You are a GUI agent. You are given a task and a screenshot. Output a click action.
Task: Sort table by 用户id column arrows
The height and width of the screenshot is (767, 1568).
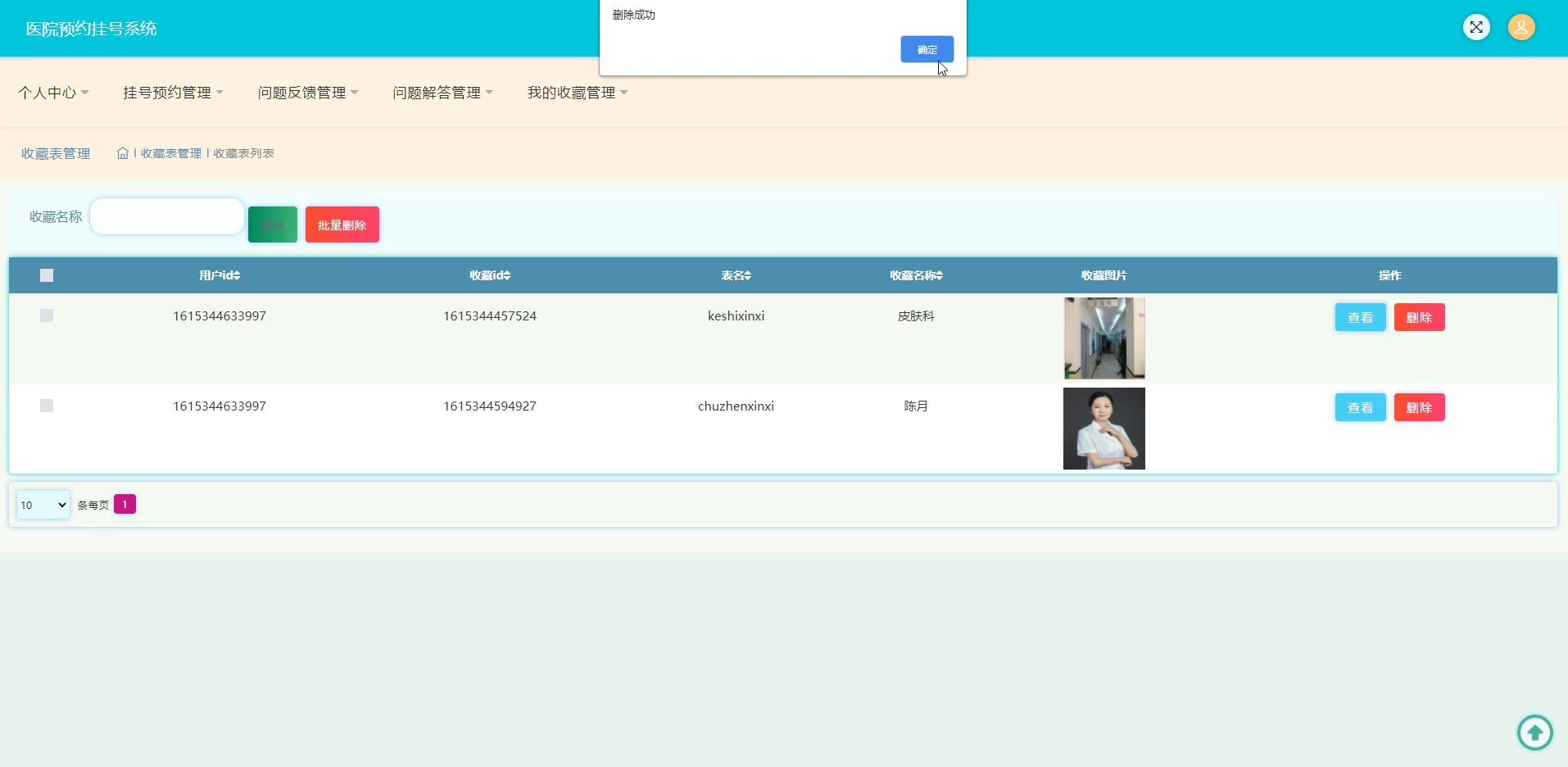(236, 275)
